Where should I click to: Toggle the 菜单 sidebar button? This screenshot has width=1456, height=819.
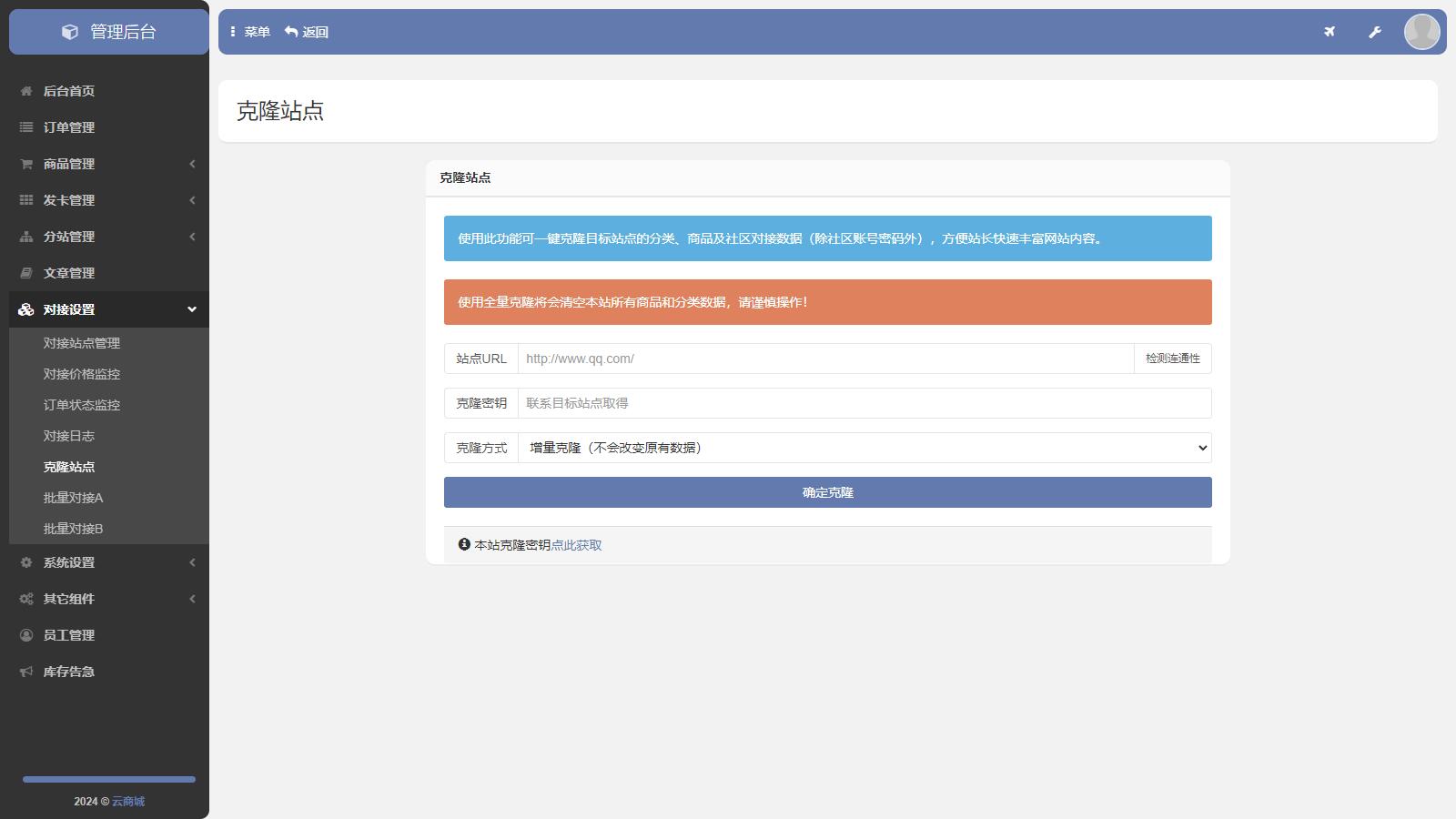click(250, 32)
